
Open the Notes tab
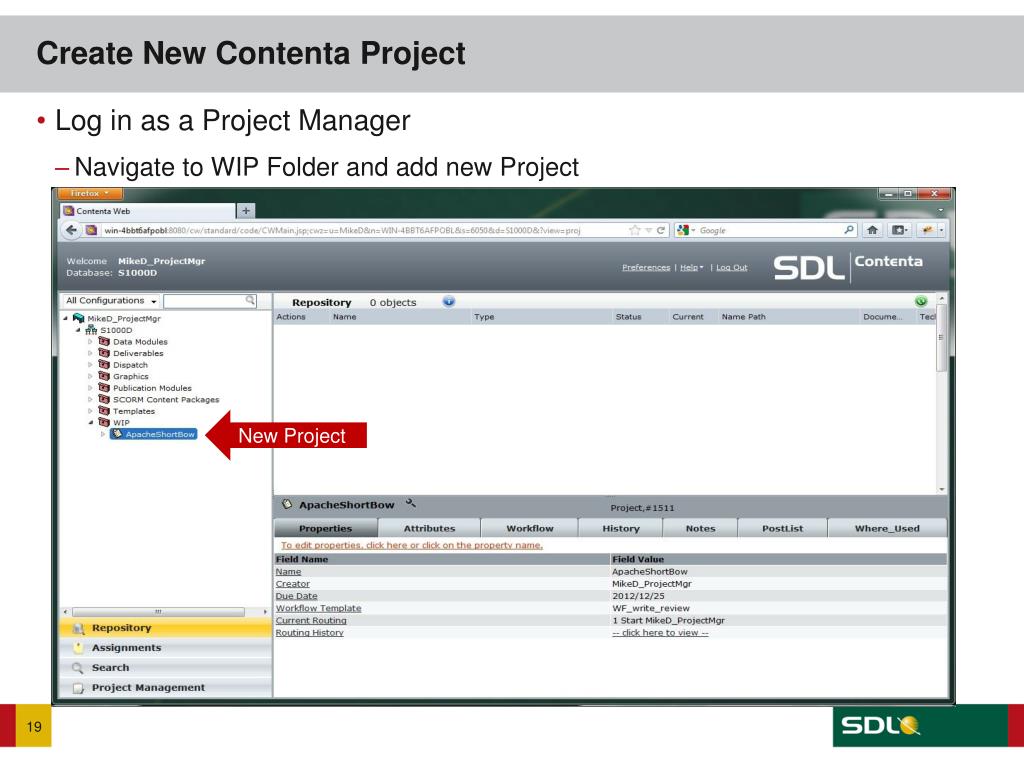coord(700,528)
